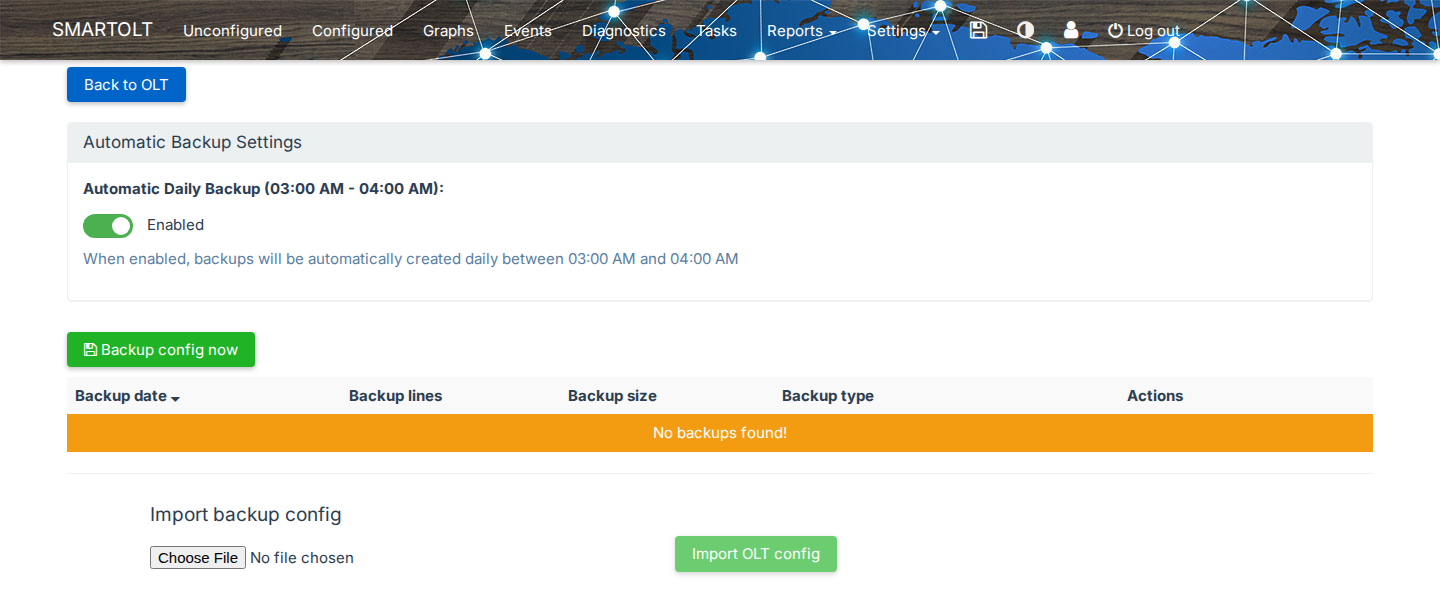This screenshot has height=599, width=1440.
Task: Sort by the Backup date column
Action: click(127, 396)
